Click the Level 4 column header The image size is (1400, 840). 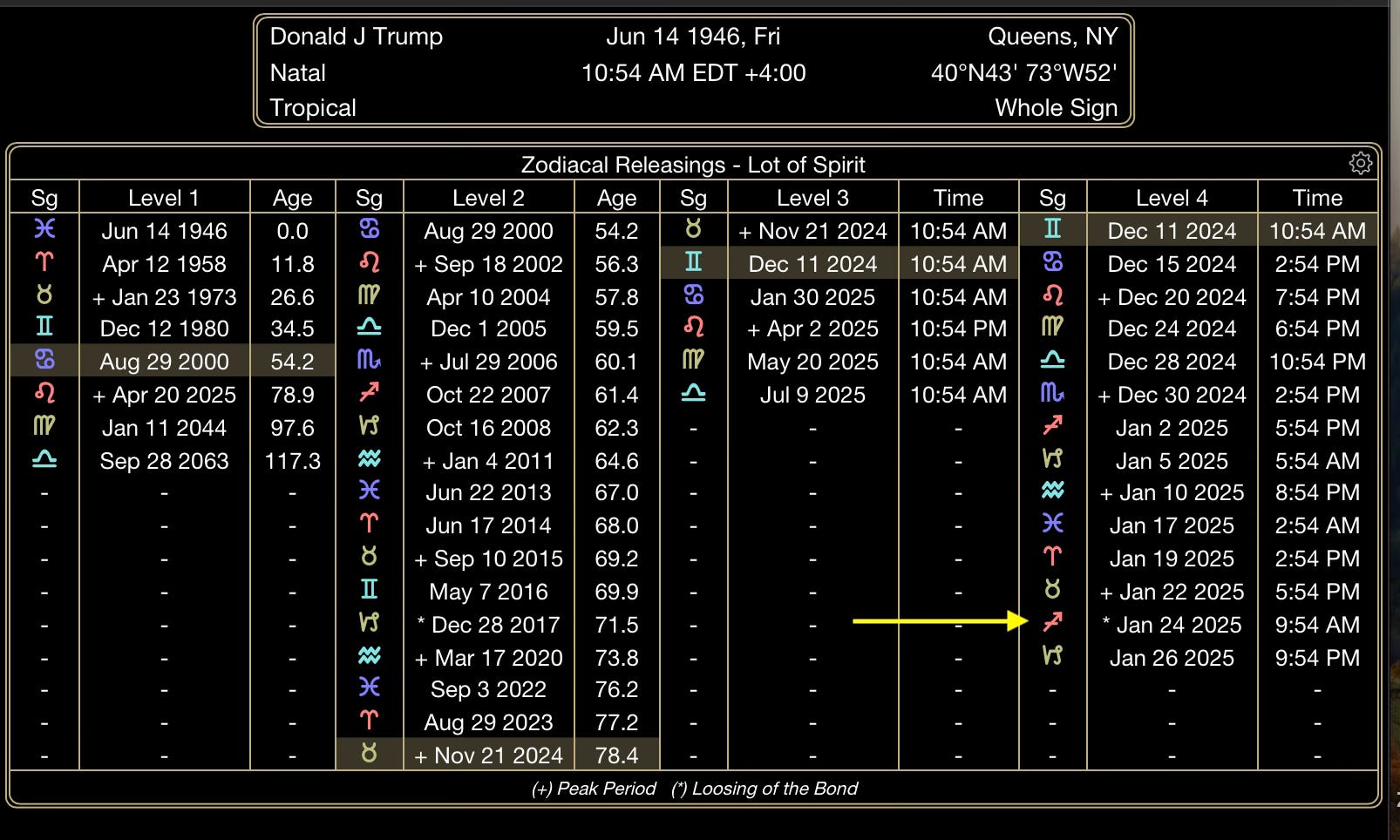[x=1172, y=198]
